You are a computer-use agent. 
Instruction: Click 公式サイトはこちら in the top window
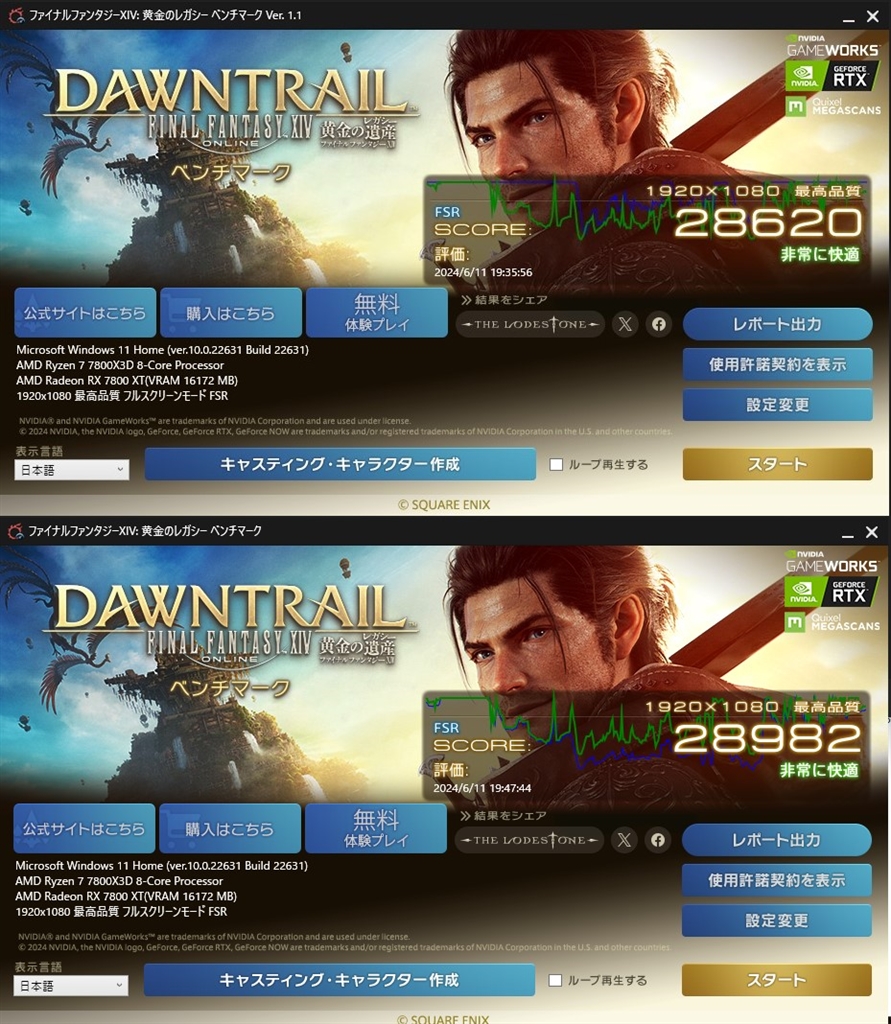[86, 313]
